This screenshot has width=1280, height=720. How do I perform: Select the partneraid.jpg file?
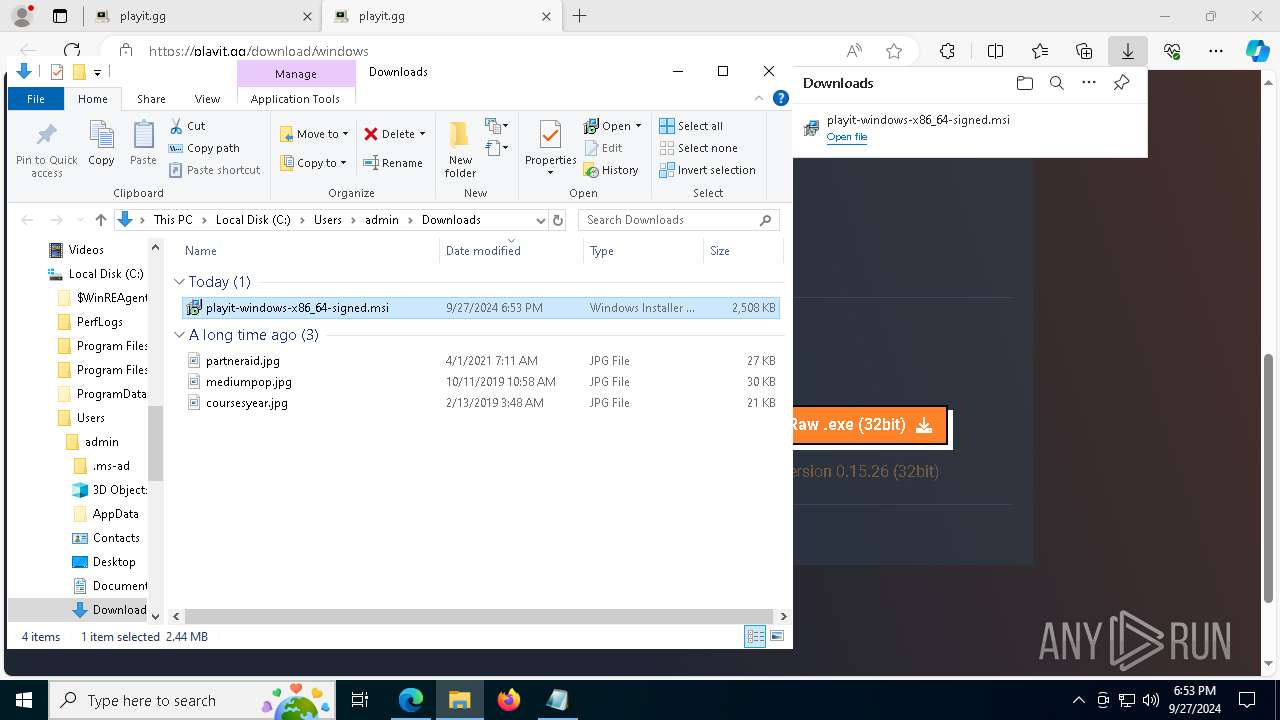pyautogui.click(x=242, y=361)
